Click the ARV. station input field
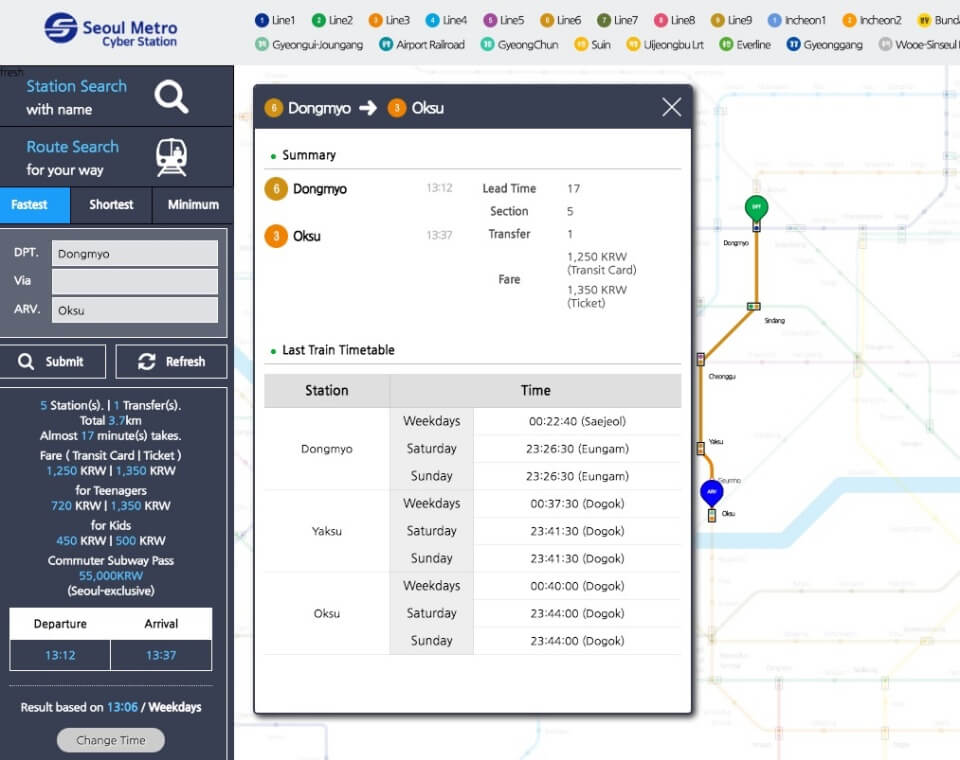960x760 pixels. [134, 310]
